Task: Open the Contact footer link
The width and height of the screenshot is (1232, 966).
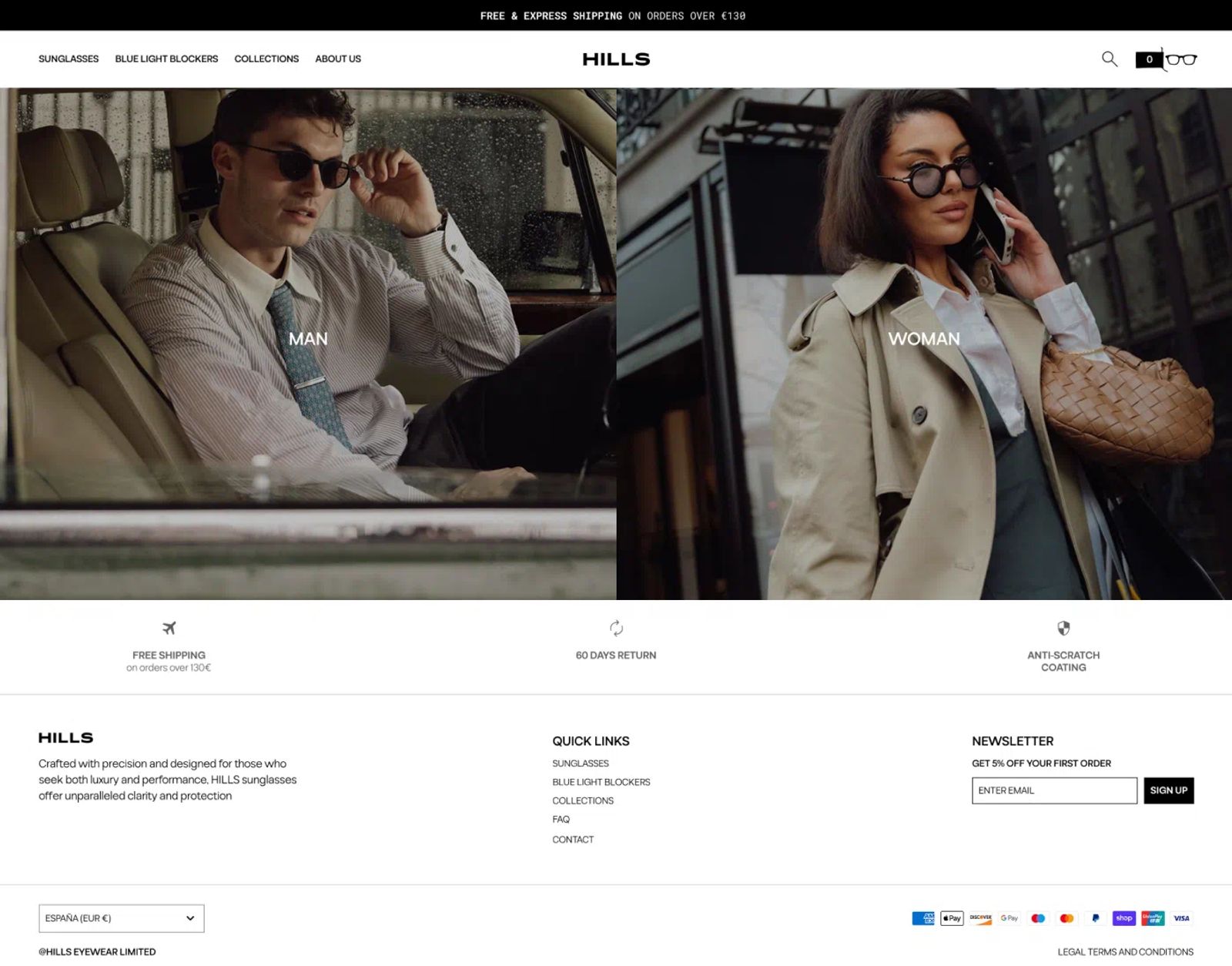Action: click(573, 840)
